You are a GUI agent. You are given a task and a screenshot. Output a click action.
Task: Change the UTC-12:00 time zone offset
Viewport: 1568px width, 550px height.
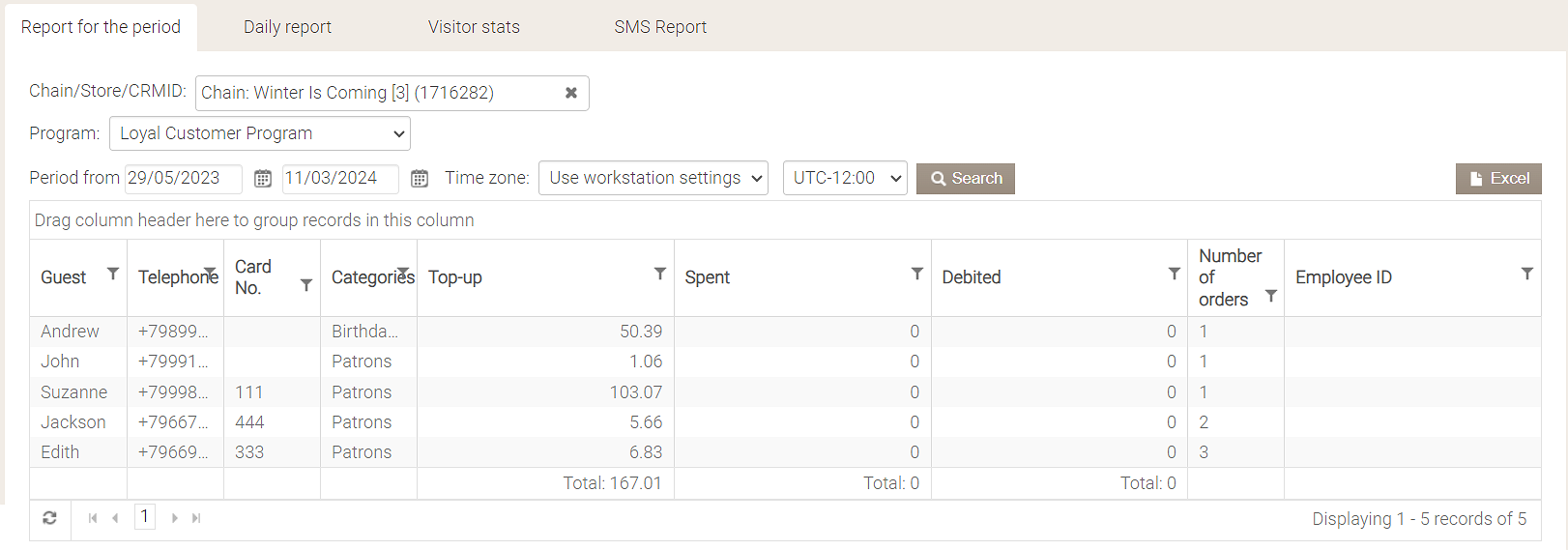tap(845, 178)
